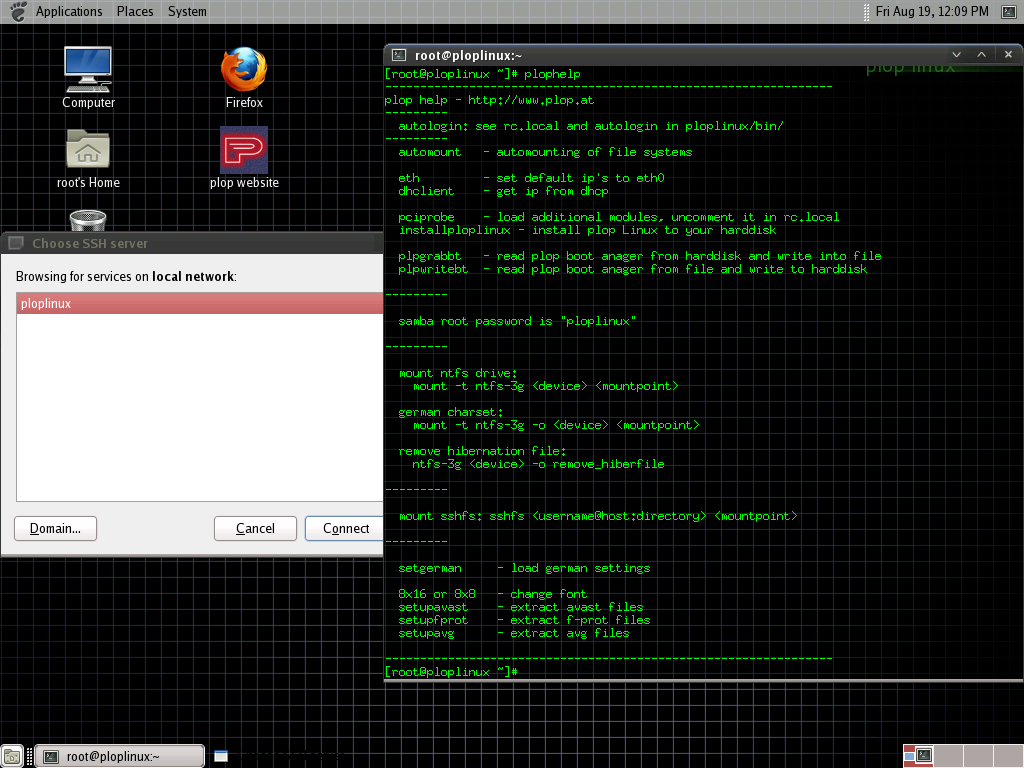This screenshot has height=768, width=1024.
Task: Click Cancel in the SSH server dialog
Action: (255, 528)
